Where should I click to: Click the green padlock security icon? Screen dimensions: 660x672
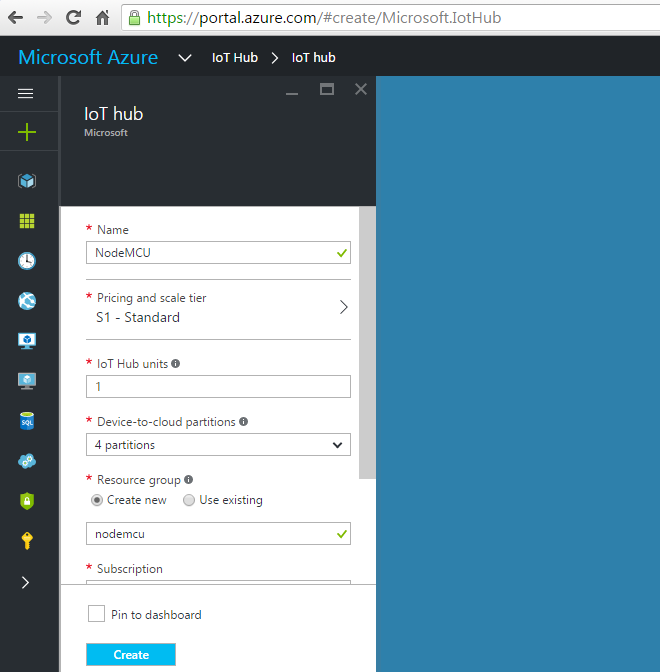point(134,18)
